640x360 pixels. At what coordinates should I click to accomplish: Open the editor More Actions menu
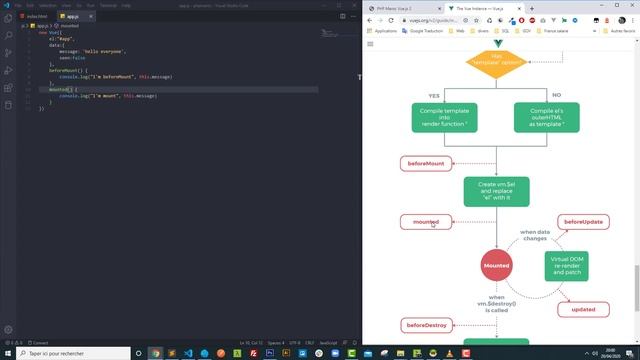[x=353, y=16]
